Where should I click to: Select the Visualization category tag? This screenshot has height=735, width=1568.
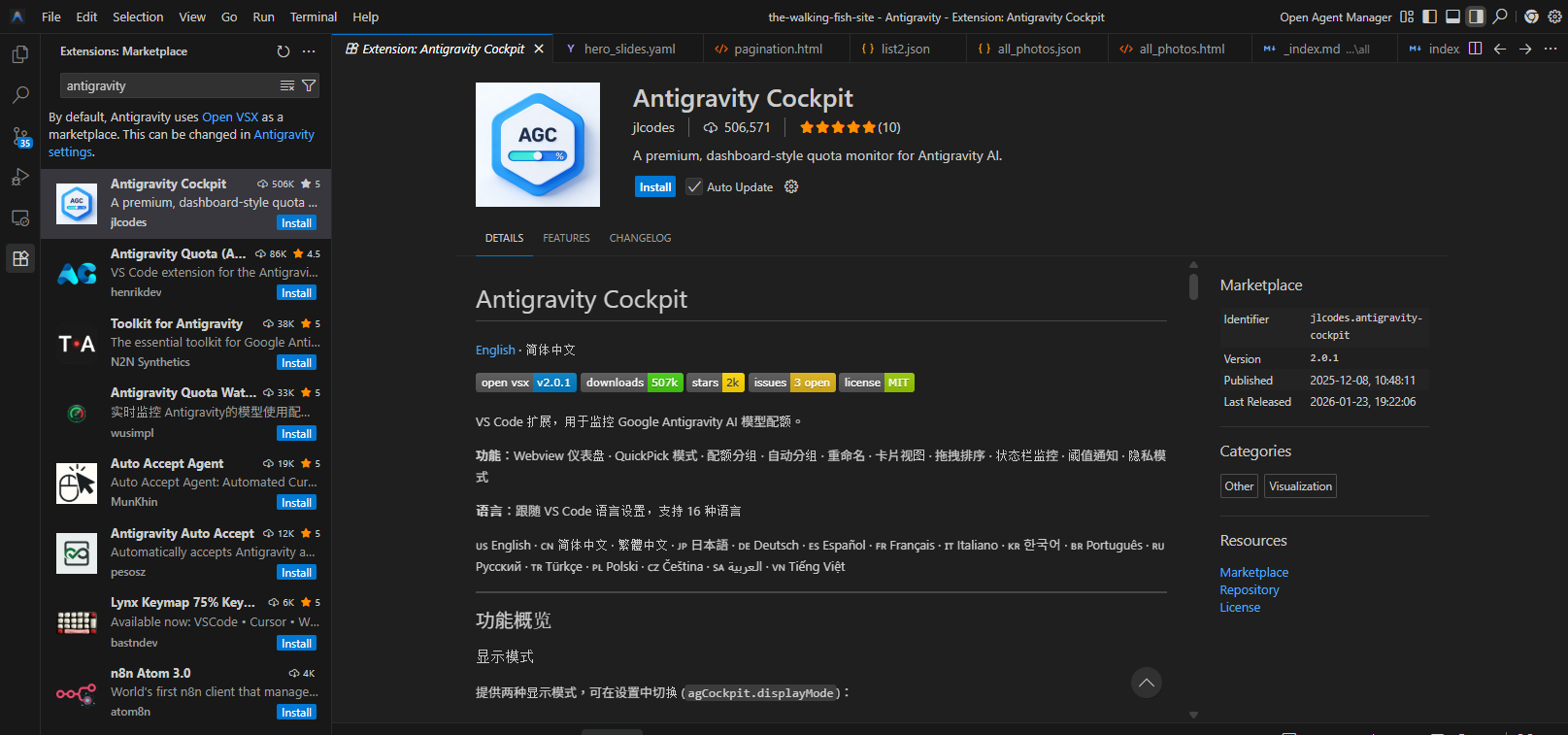click(1300, 485)
